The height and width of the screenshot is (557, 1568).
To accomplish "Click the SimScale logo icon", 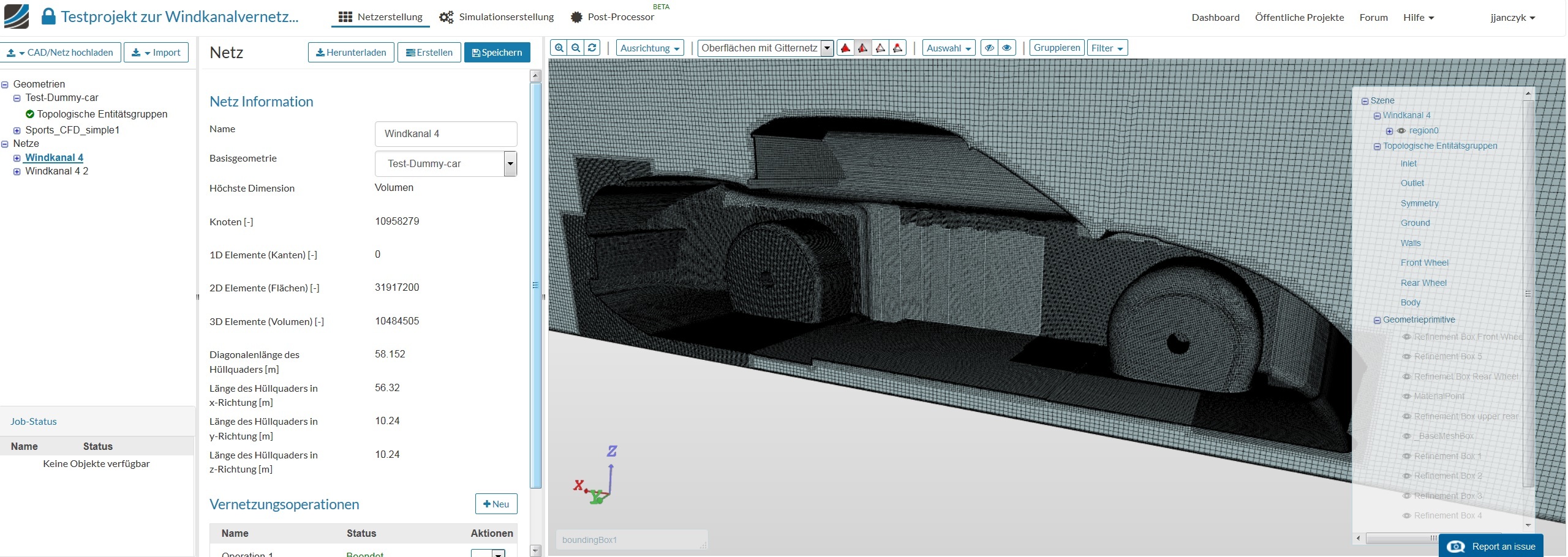I will [17, 17].
